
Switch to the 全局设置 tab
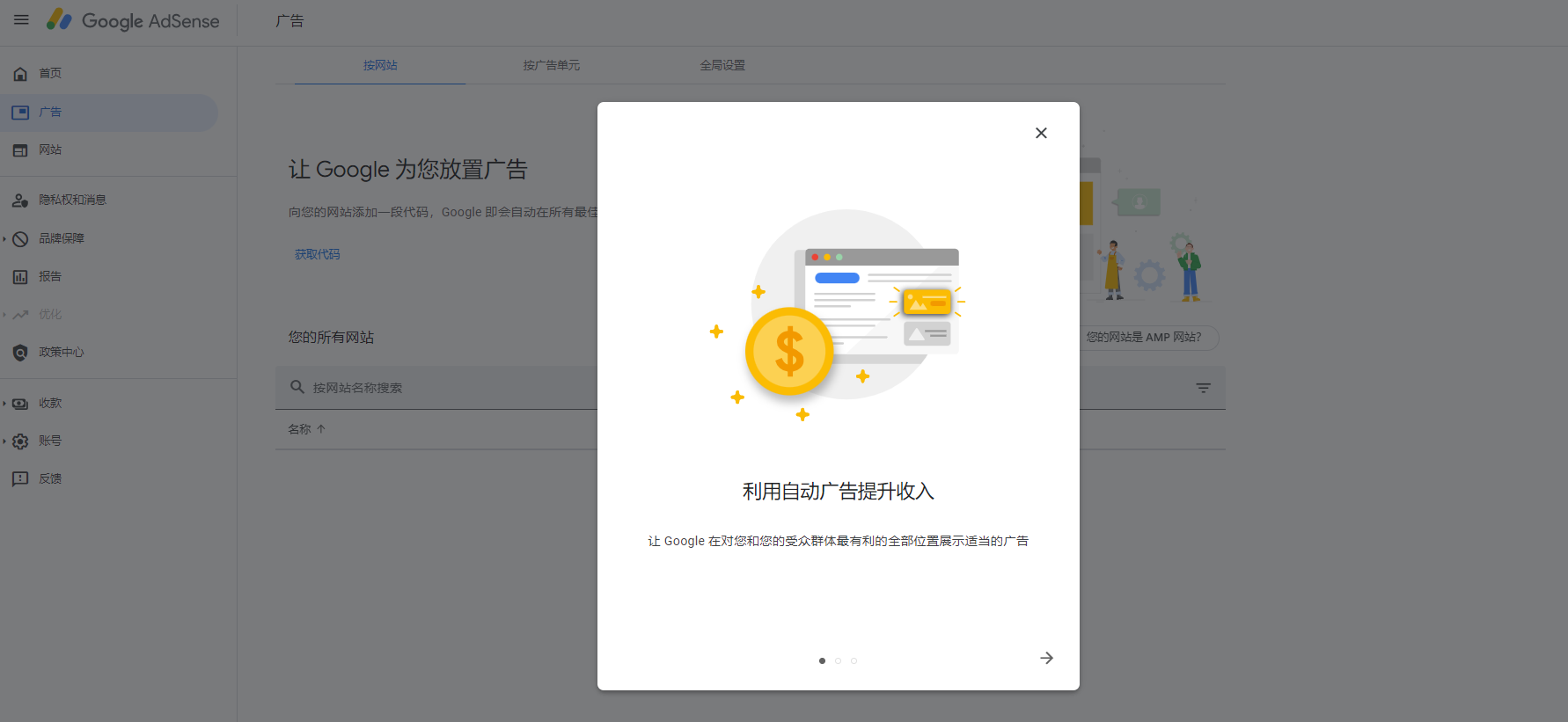pos(722,65)
